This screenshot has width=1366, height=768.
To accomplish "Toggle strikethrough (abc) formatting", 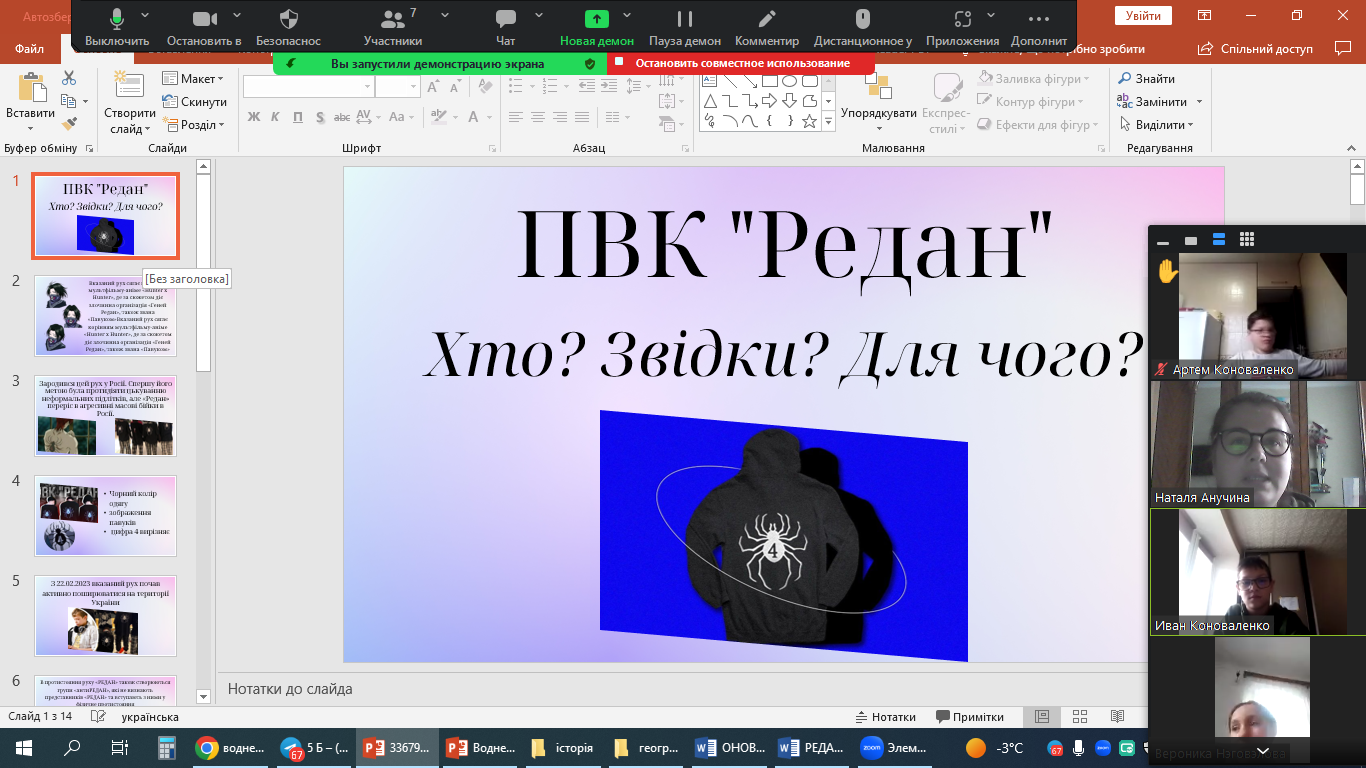I will (342, 117).
